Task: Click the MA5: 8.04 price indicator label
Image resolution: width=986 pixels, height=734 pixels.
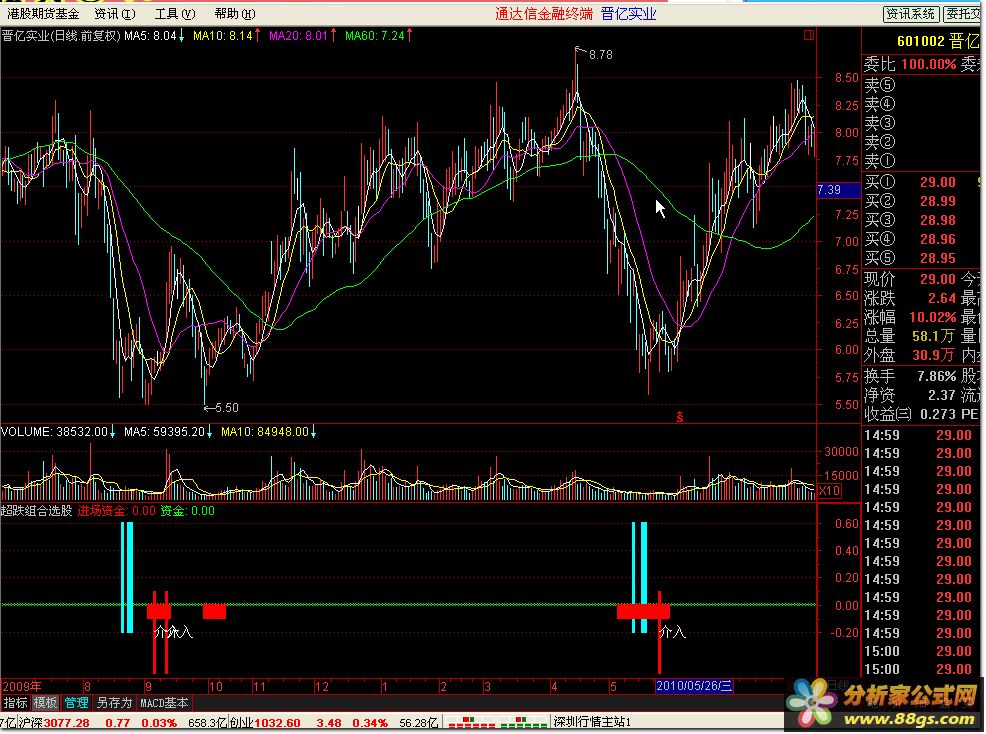Action: (154, 36)
